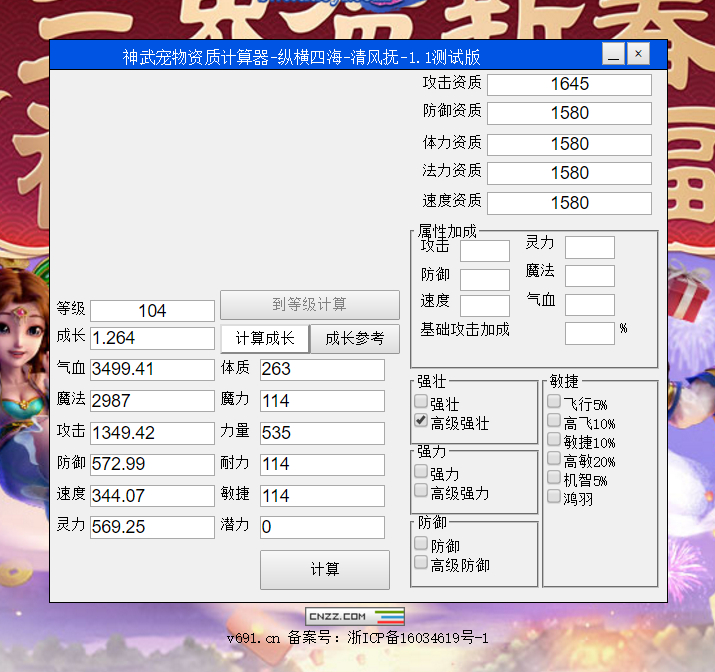
Task: Click the 计算 button
Action: coord(325,570)
